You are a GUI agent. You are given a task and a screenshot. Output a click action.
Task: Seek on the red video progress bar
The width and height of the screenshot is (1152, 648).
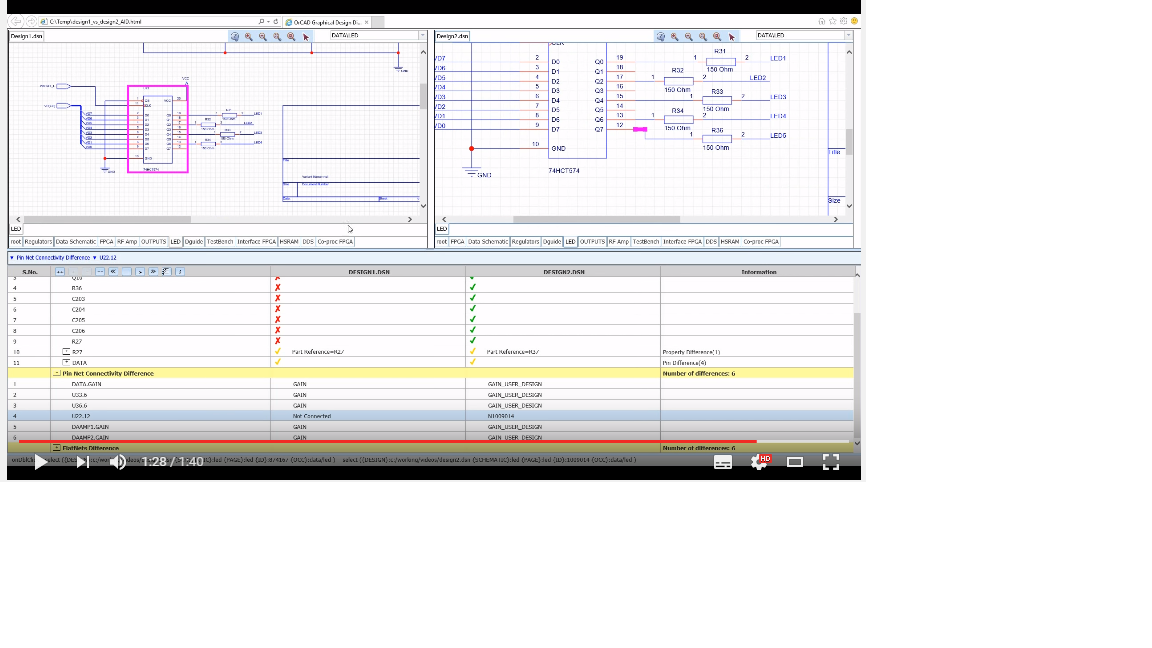387,442
